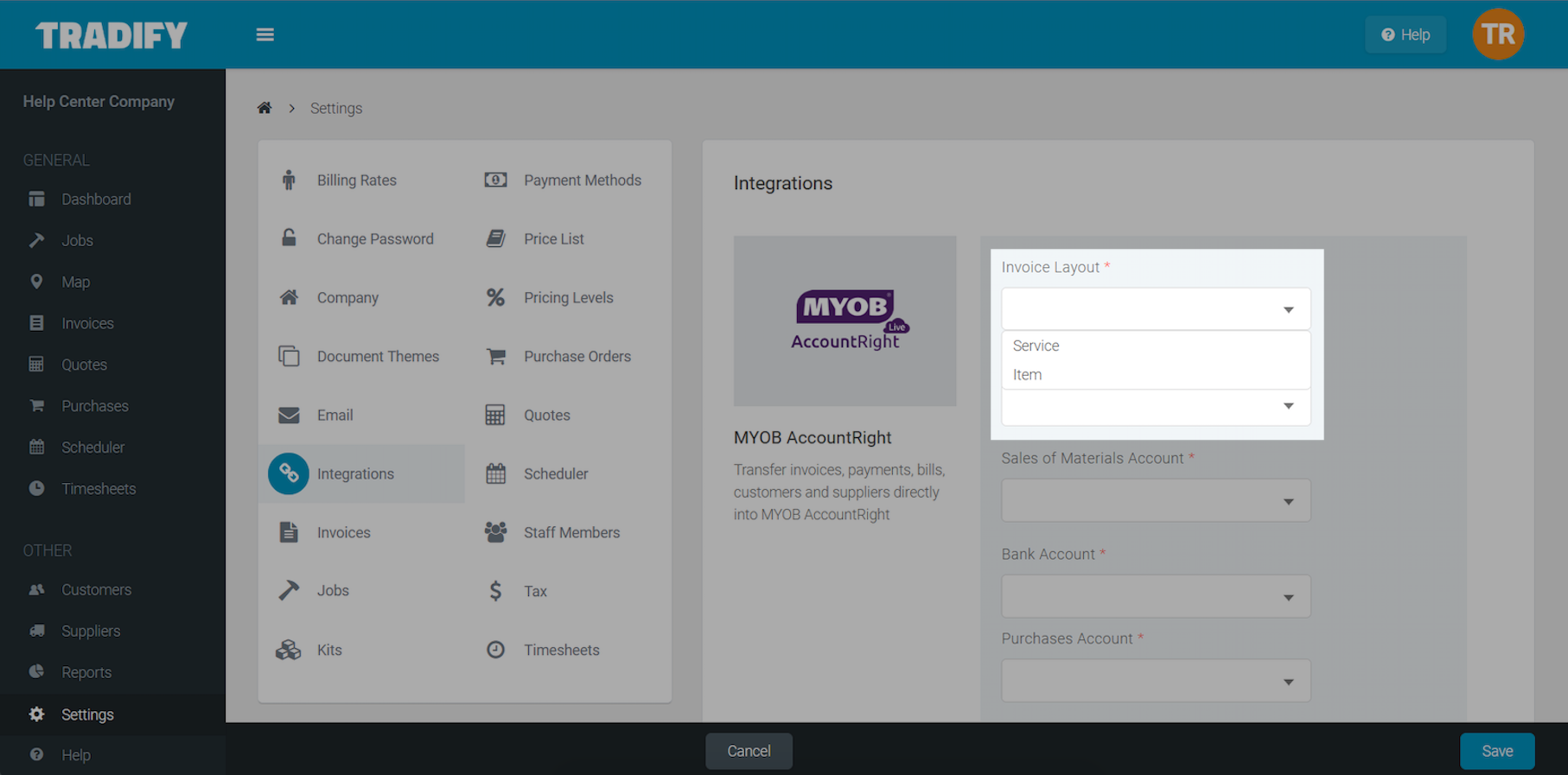
Task: Click the Customers people icon
Action: pos(36,590)
